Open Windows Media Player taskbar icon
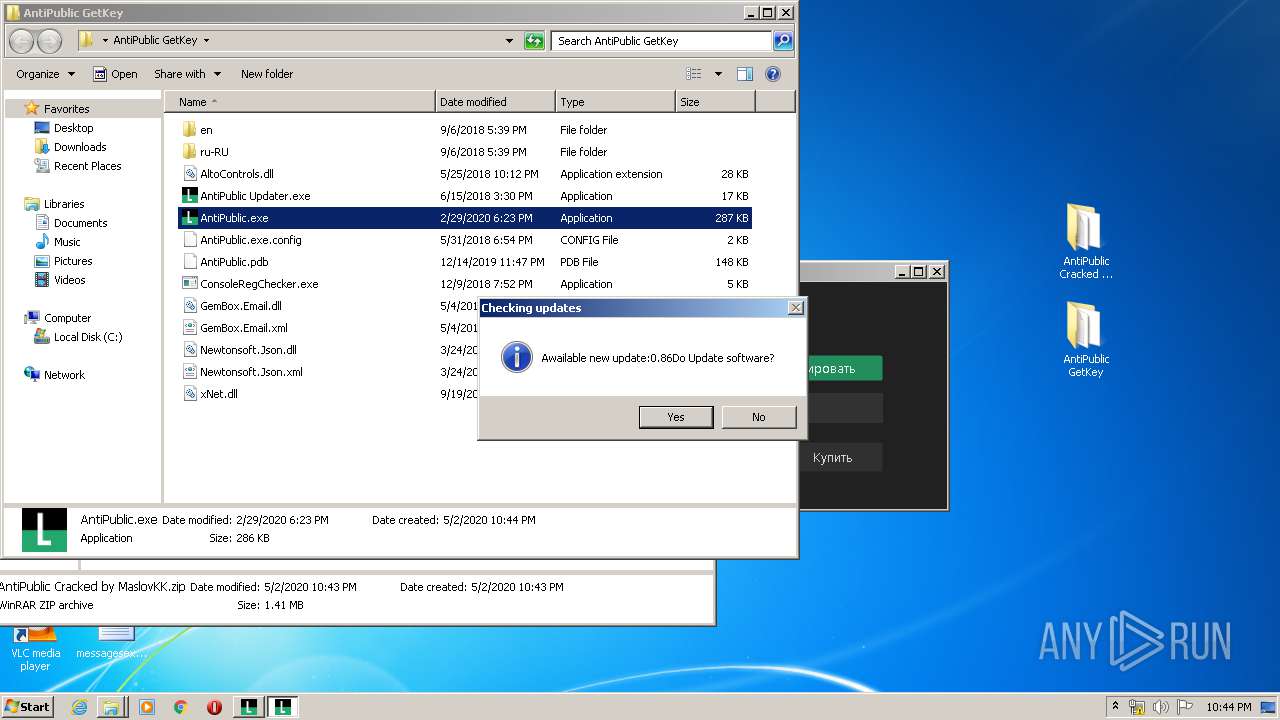This screenshot has height=720, width=1280. click(147, 707)
